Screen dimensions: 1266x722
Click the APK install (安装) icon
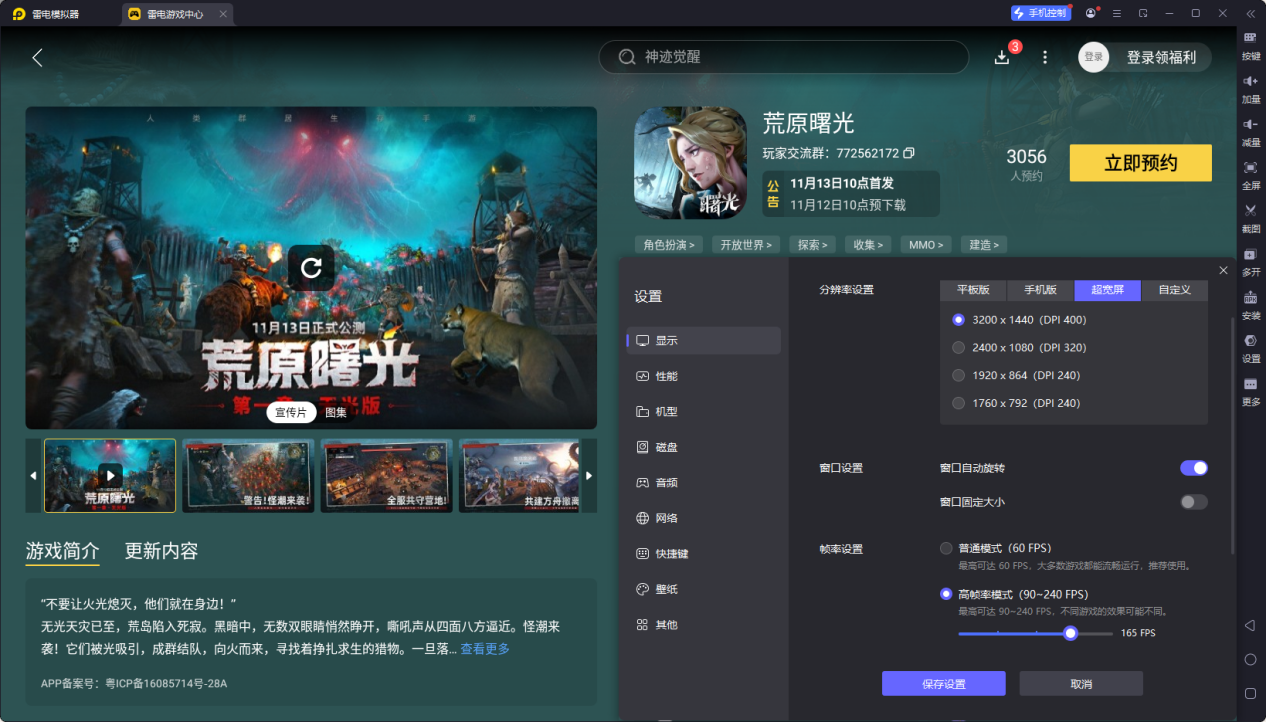[x=1250, y=306]
